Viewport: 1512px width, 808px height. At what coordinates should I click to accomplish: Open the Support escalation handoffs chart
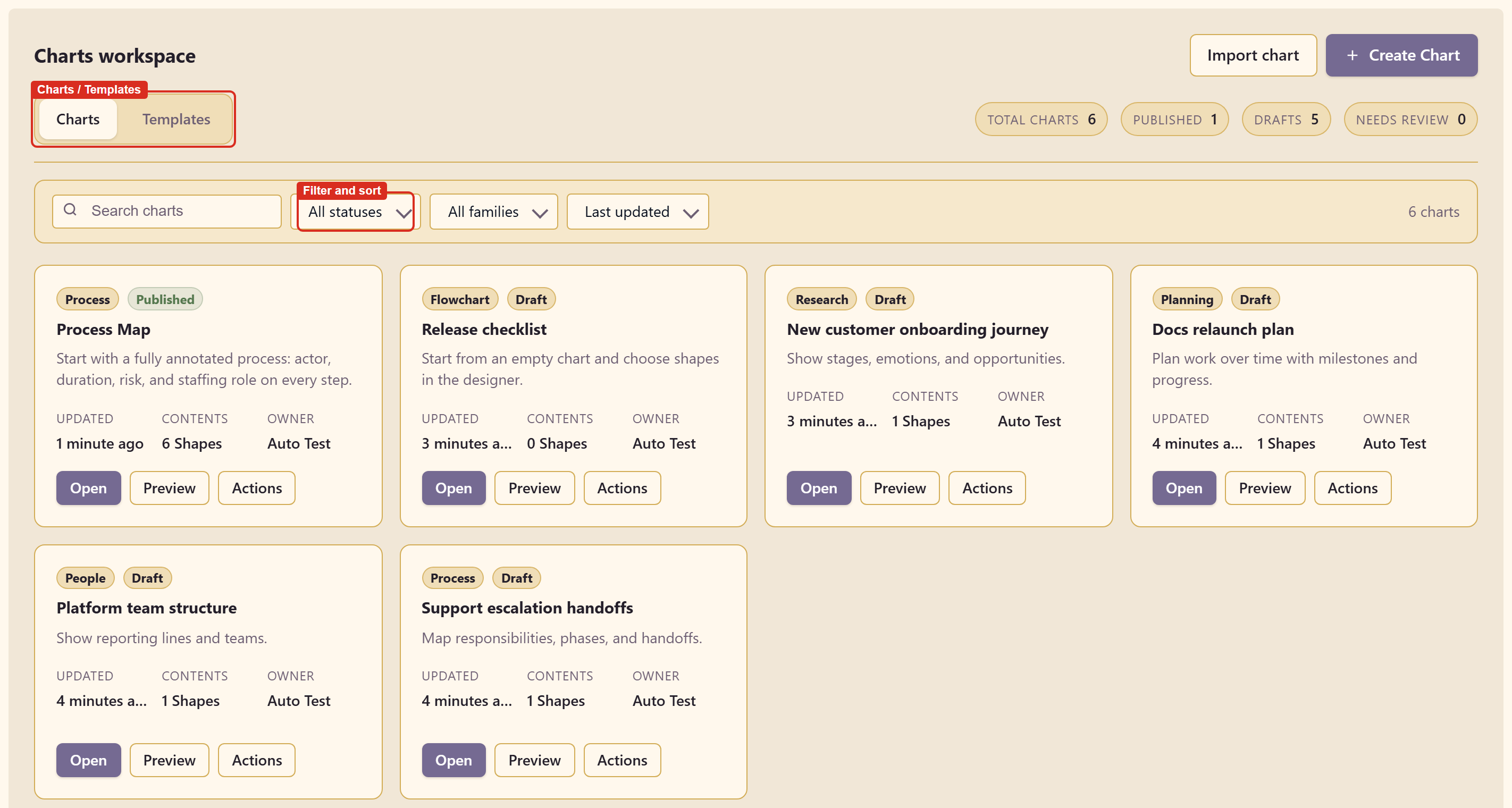coord(453,760)
